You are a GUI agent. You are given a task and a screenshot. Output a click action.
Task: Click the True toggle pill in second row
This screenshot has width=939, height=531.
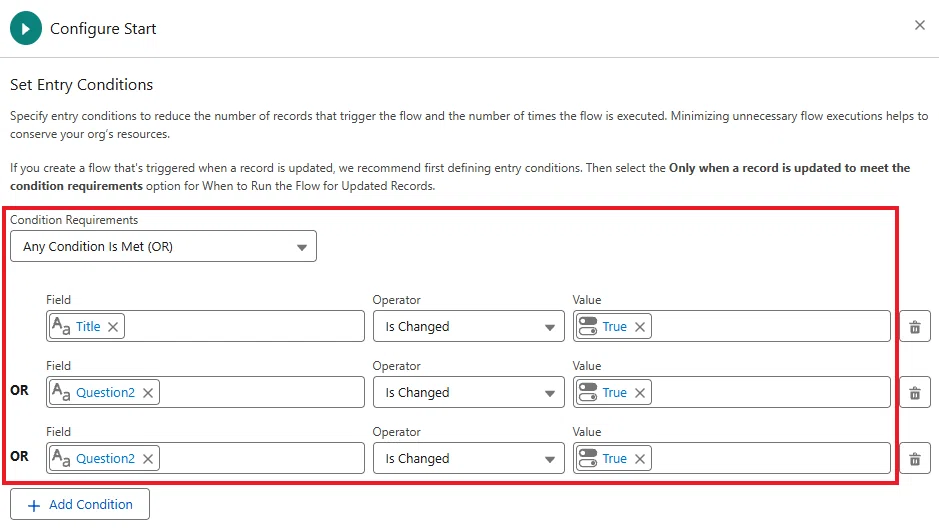point(604,393)
